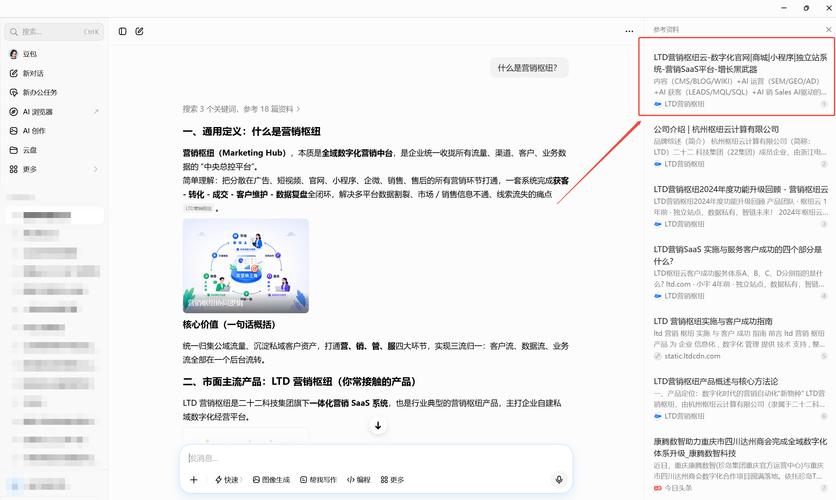The image size is (836, 500).
Task: Close the 参考资料 panel
Action: [x=829, y=29]
